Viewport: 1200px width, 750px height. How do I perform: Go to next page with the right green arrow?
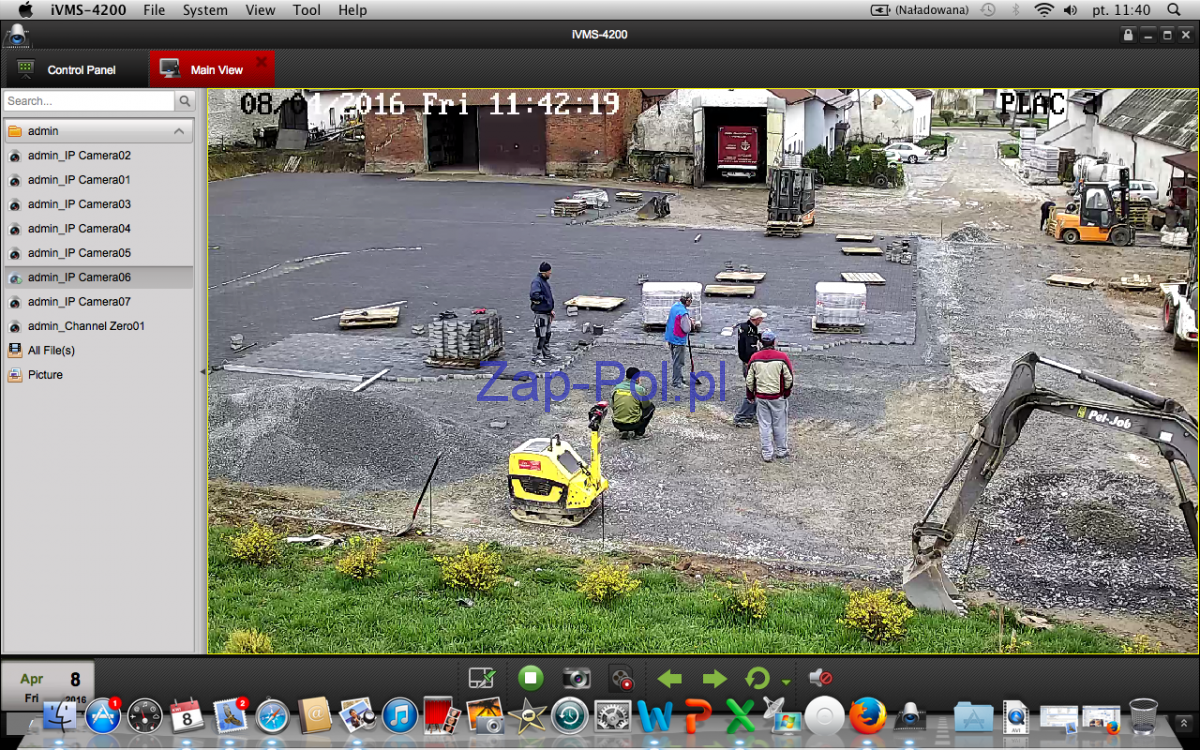(714, 679)
